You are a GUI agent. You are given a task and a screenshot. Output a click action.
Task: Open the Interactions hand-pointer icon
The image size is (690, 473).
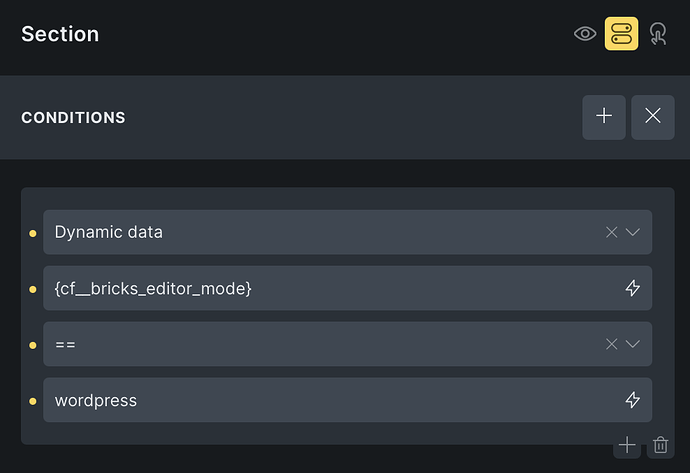point(657,34)
